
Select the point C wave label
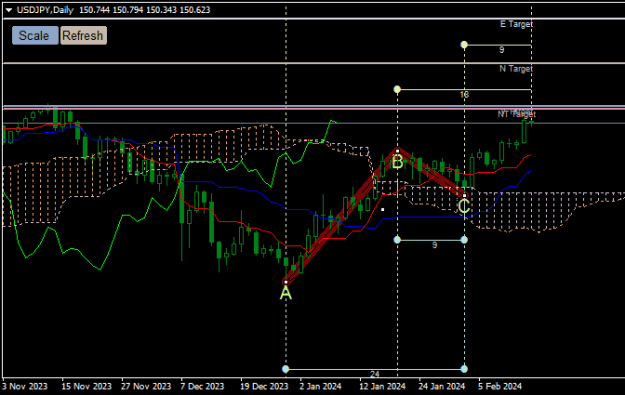(464, 206)
